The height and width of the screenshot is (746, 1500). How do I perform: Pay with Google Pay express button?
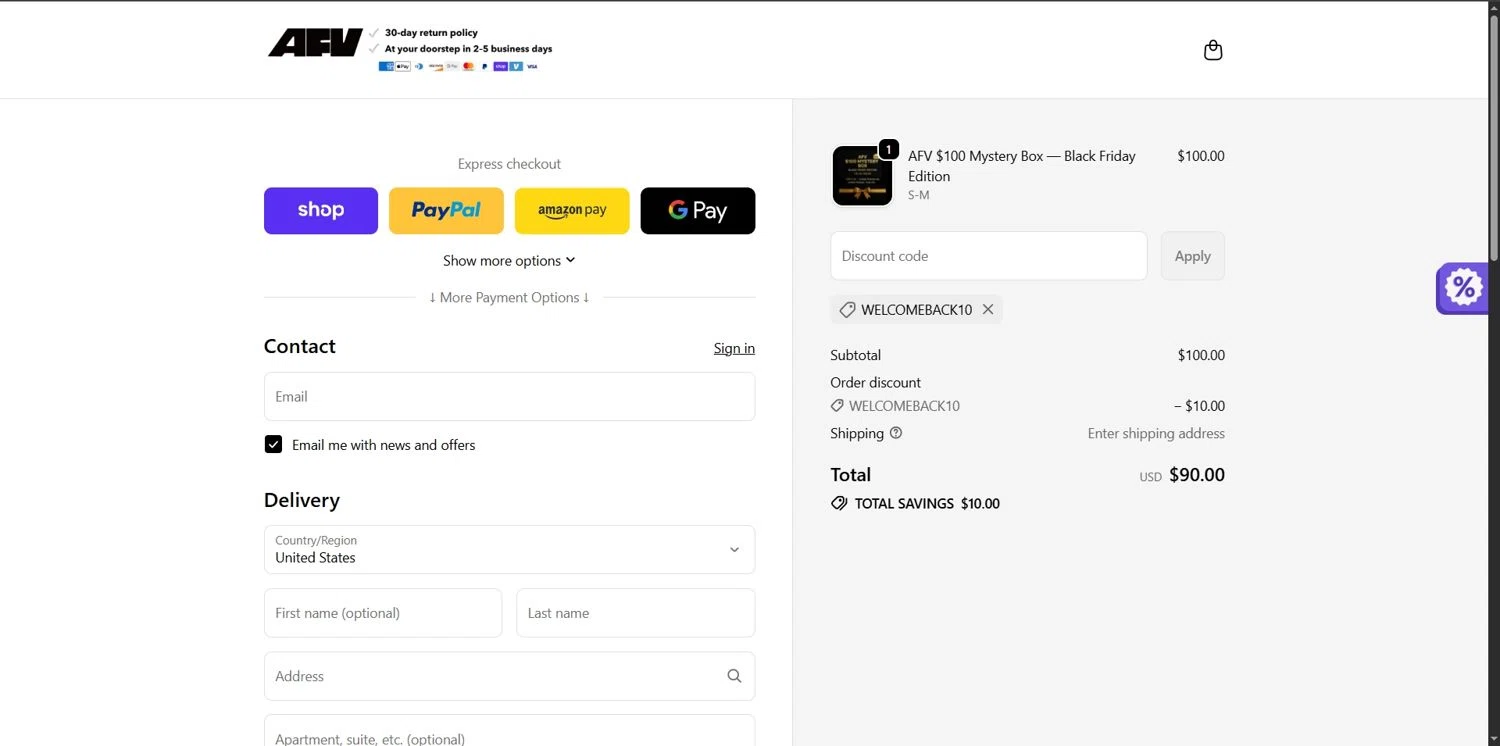[x=698, y=210]
